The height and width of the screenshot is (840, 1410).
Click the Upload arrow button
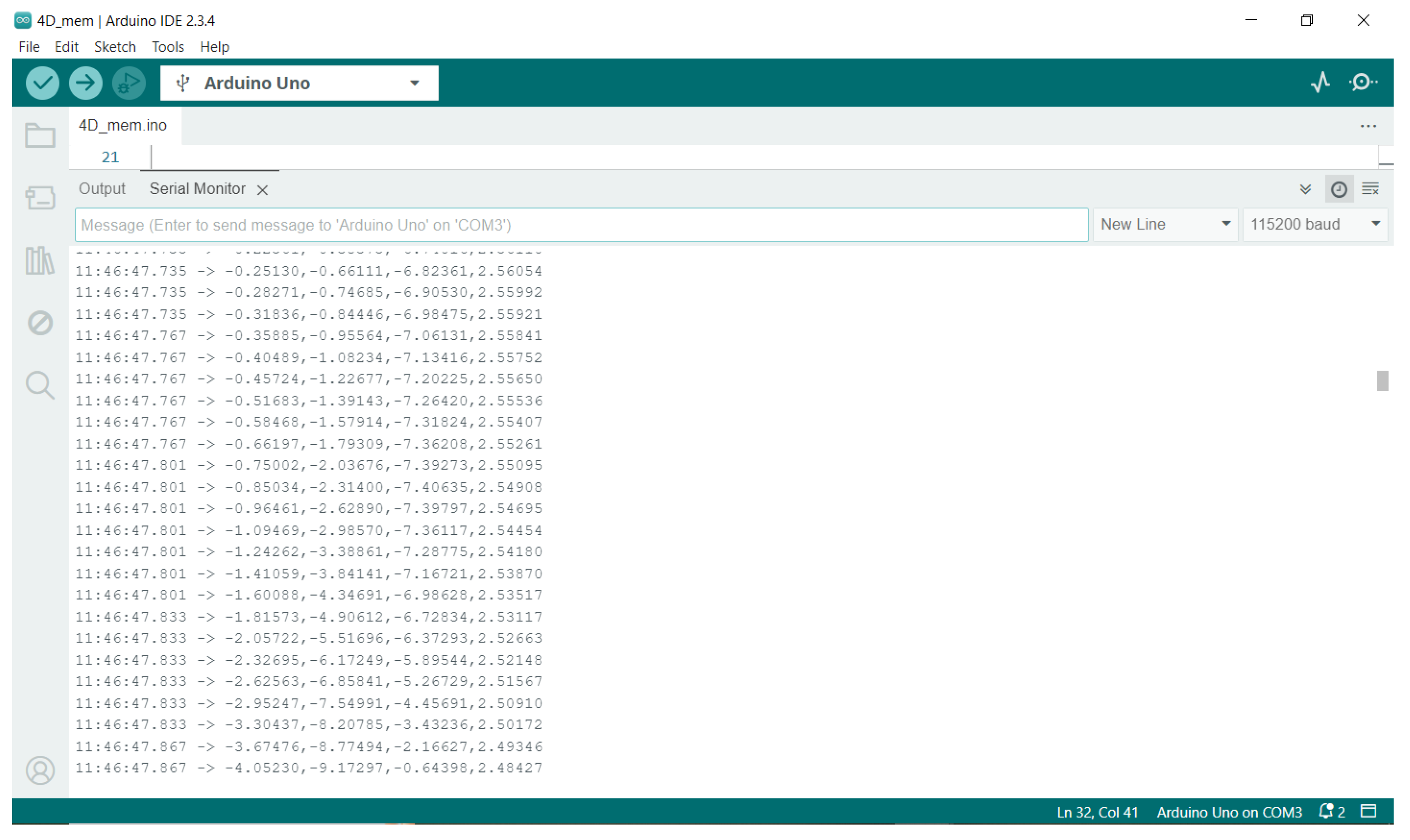pyautogui.click(x=86, y=83)
